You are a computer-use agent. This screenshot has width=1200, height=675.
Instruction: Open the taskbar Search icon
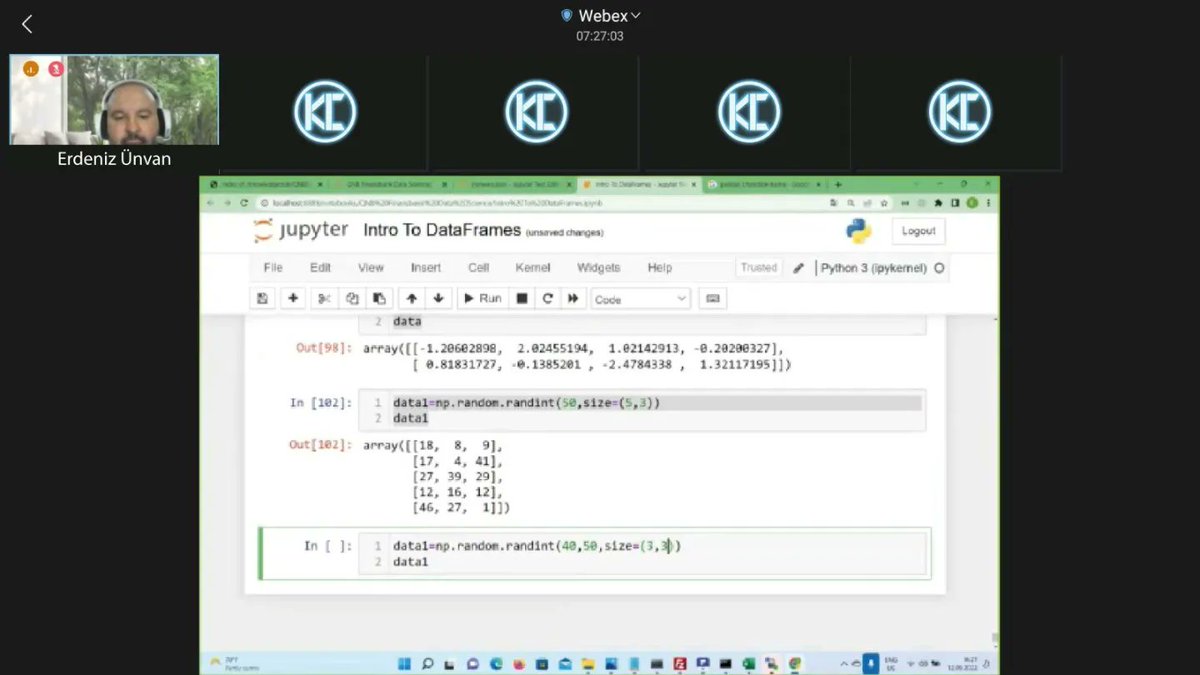[x=427, y=663]
